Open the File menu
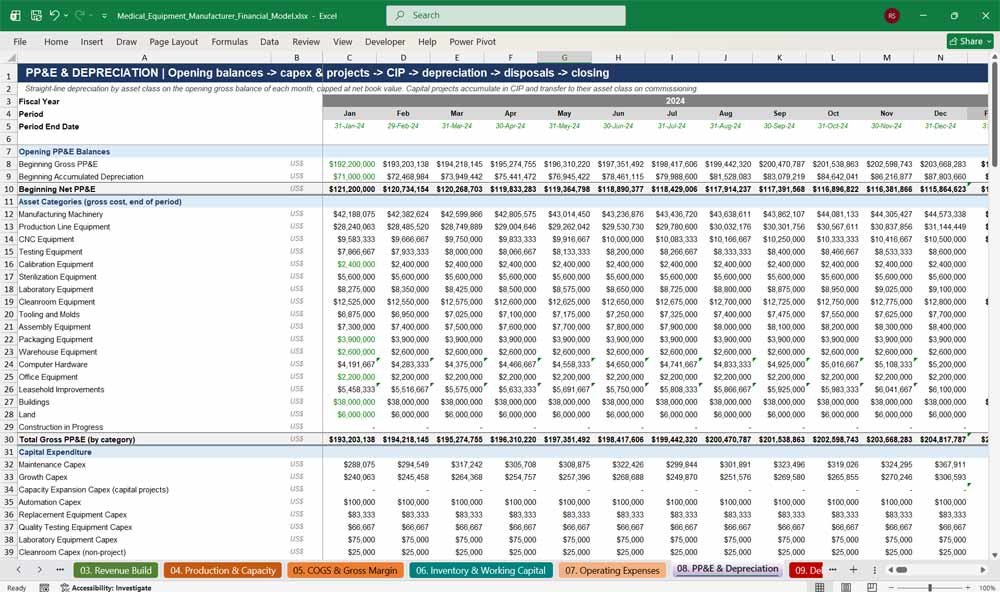The image size is (1000, 592). [20, 41]
